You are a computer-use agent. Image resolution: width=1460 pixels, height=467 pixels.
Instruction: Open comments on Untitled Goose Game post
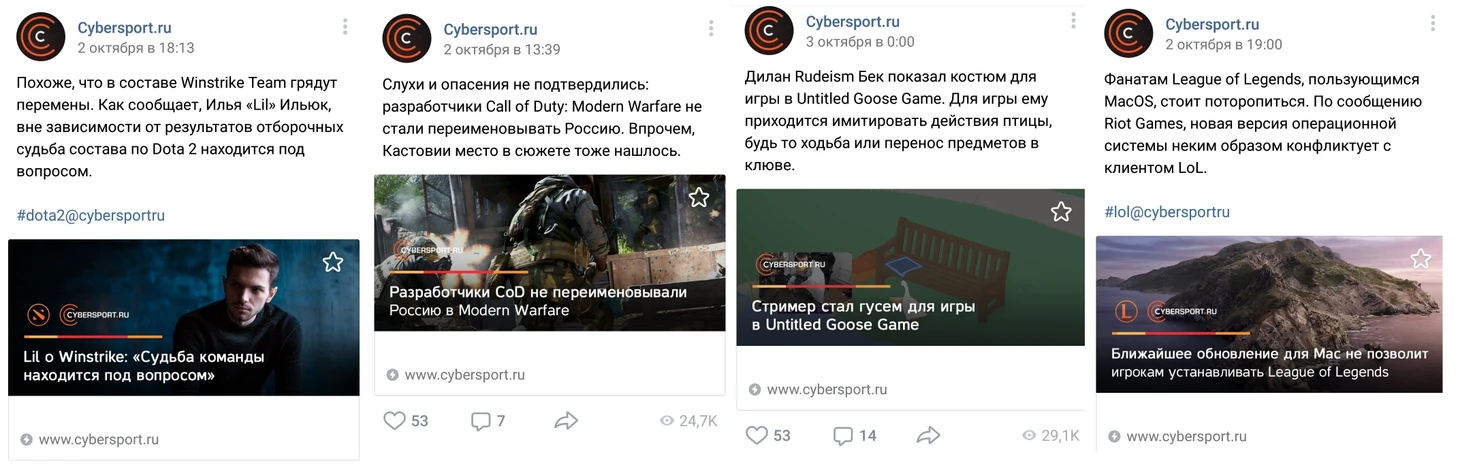(854, 435)
